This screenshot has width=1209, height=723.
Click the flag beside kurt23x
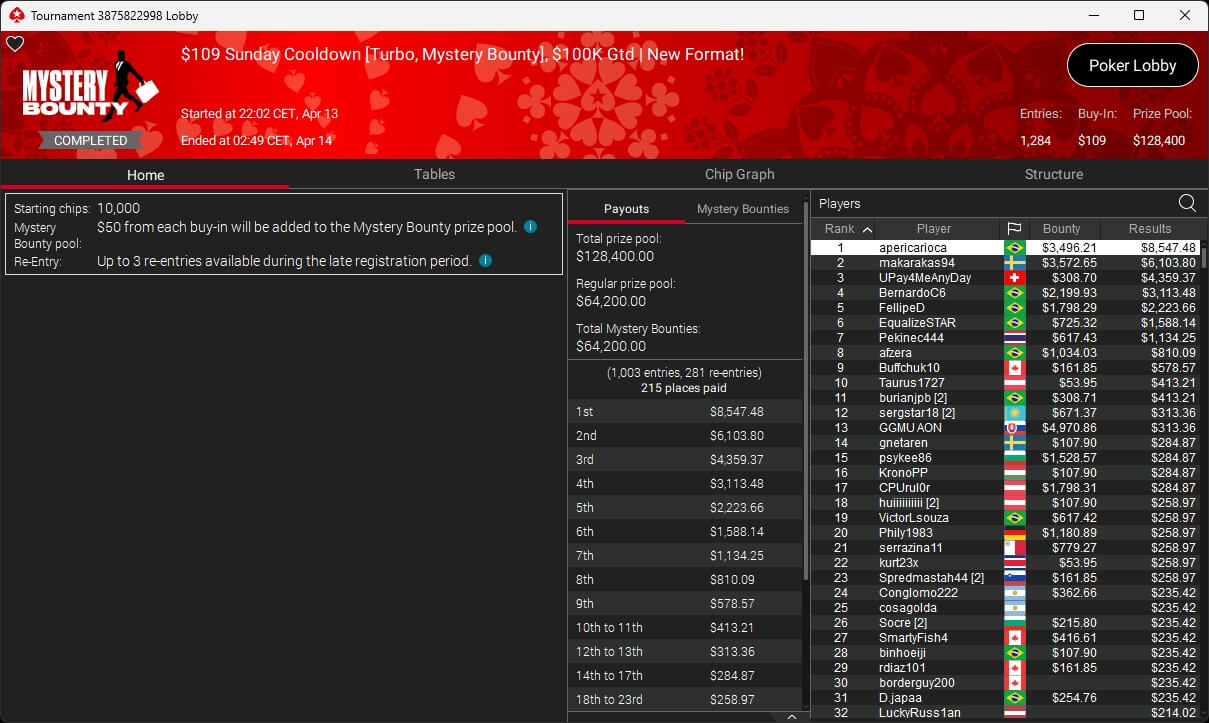click(1014, 563)
